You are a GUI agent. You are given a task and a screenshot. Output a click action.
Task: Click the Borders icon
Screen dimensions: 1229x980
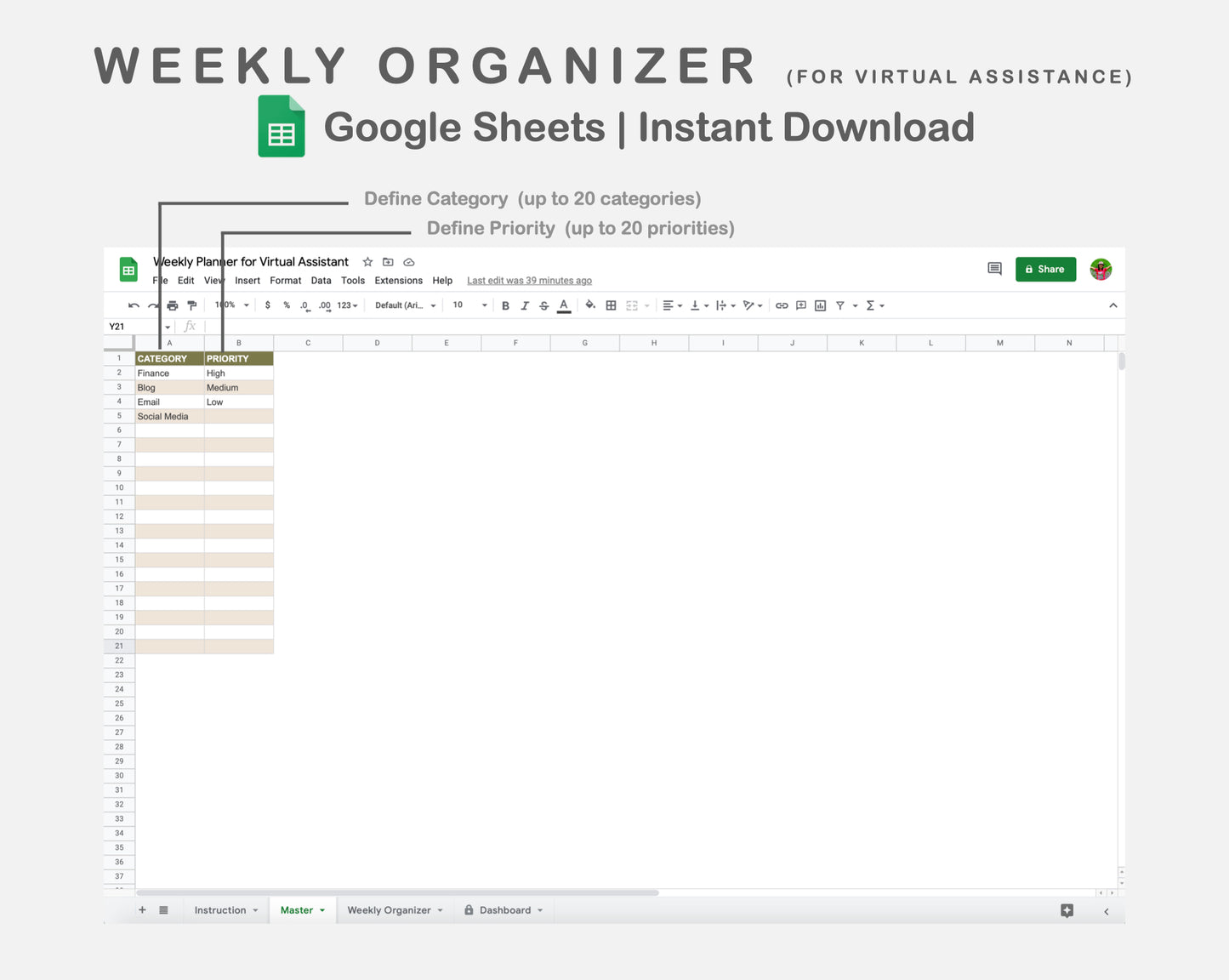[x=611, y=305]
